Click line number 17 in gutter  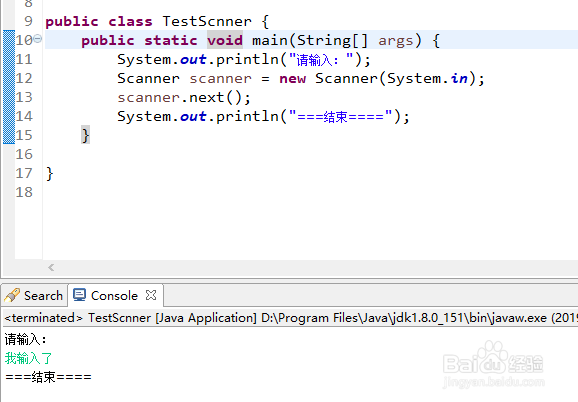pos(24,173)
